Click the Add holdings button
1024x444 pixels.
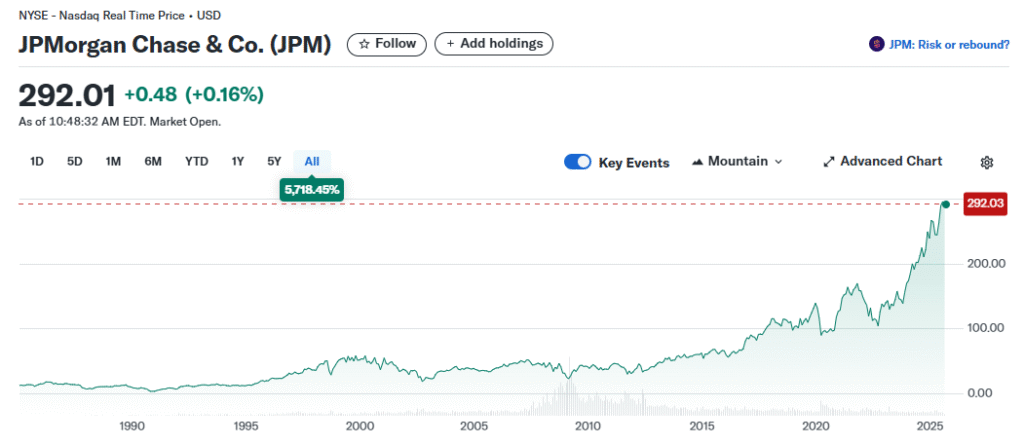tap(494, 44)
